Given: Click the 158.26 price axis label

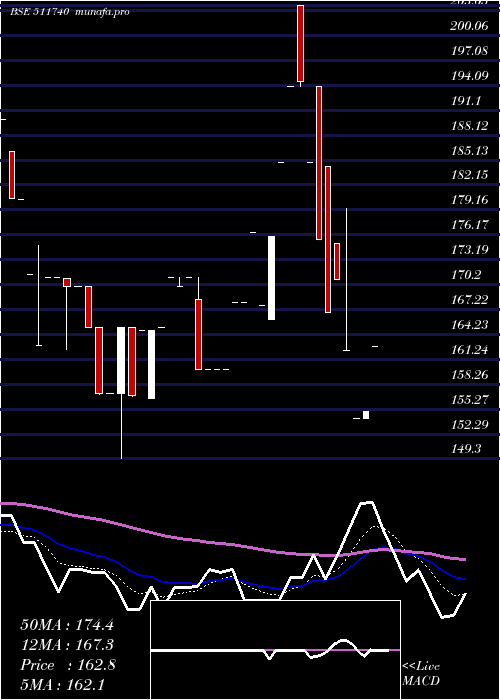Looking at the screenshot, I should tap(469, 375).
